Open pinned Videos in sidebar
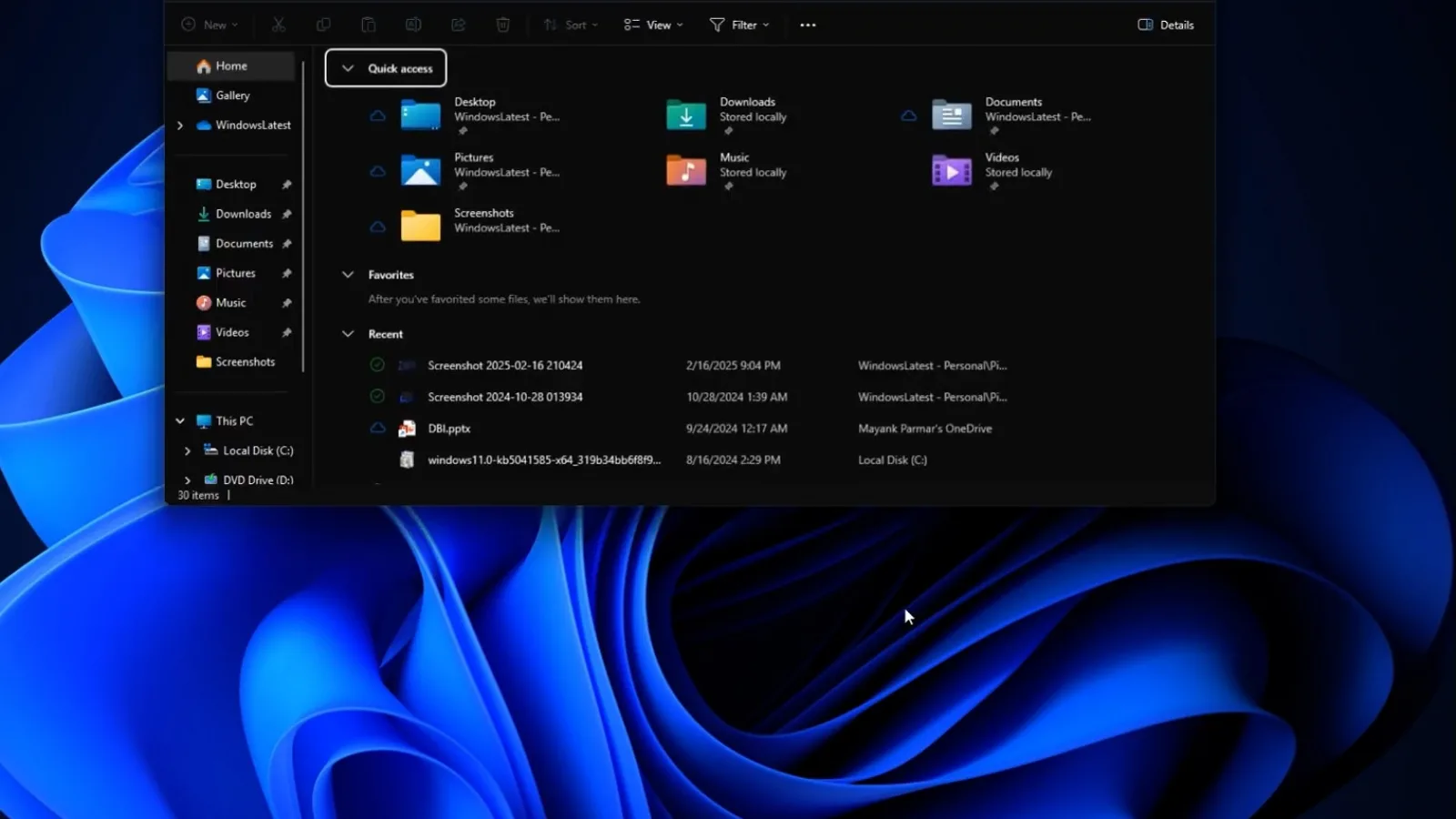Viewport: 1456px width, 819px height. (x=223, y=332)
